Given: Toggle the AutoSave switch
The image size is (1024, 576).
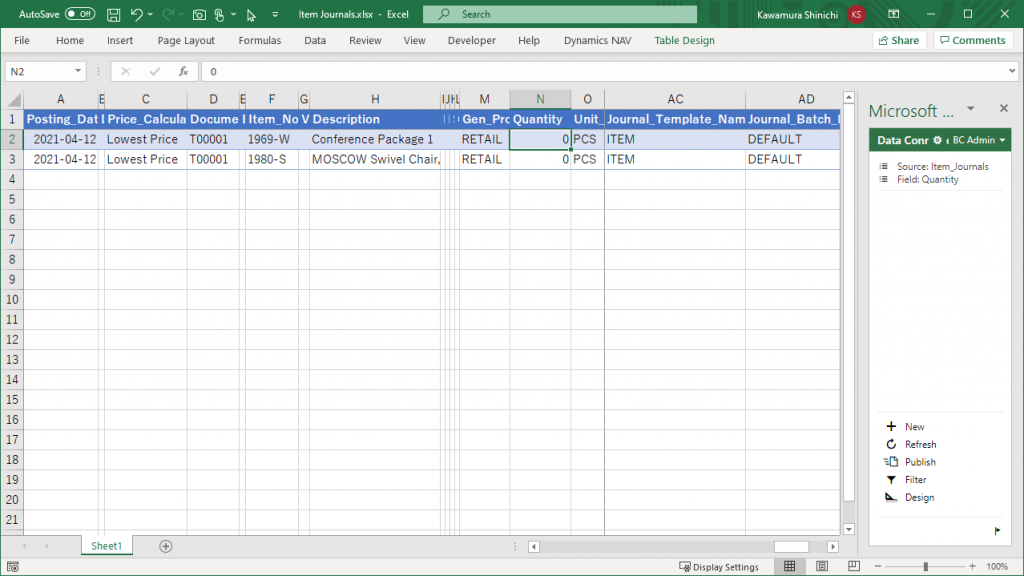Looking at the screenshot, I should tap(79, 15).
